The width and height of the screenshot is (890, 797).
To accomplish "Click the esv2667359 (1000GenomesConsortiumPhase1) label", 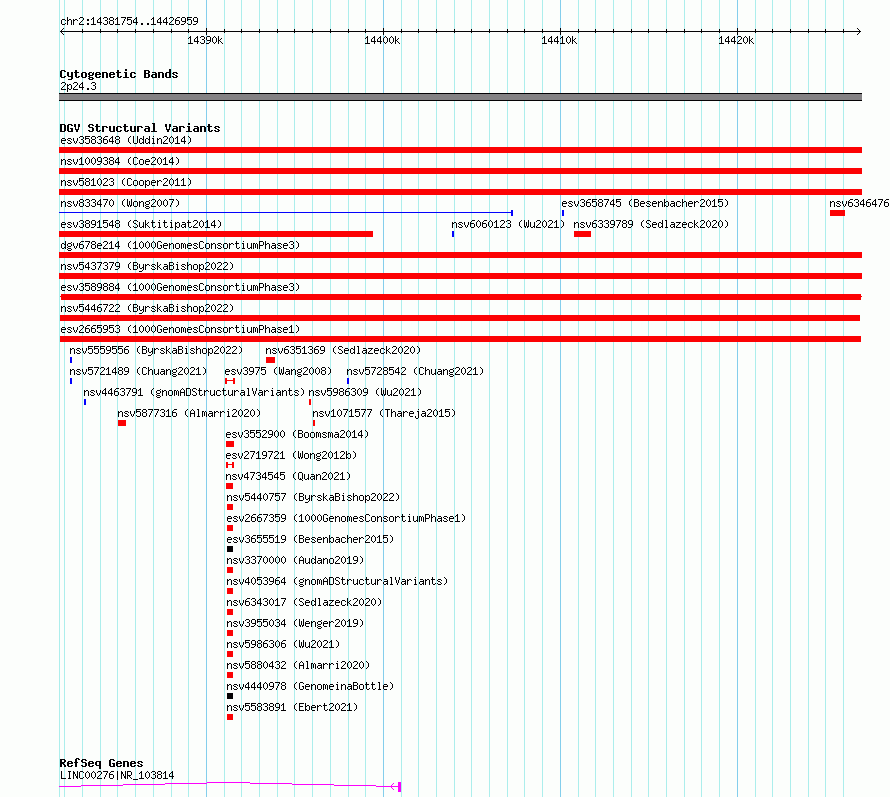I will pyautogui.click(x=346, y=518).
